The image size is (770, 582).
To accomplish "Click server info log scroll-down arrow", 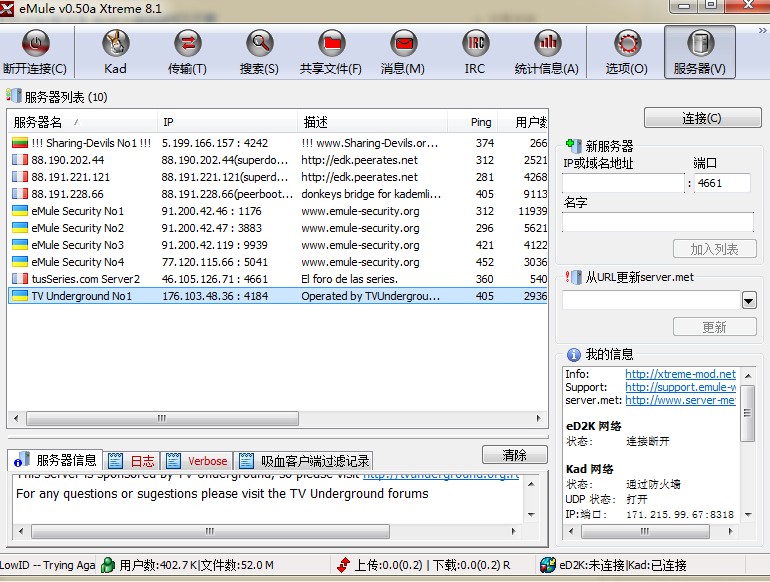I will coord(531,515).
